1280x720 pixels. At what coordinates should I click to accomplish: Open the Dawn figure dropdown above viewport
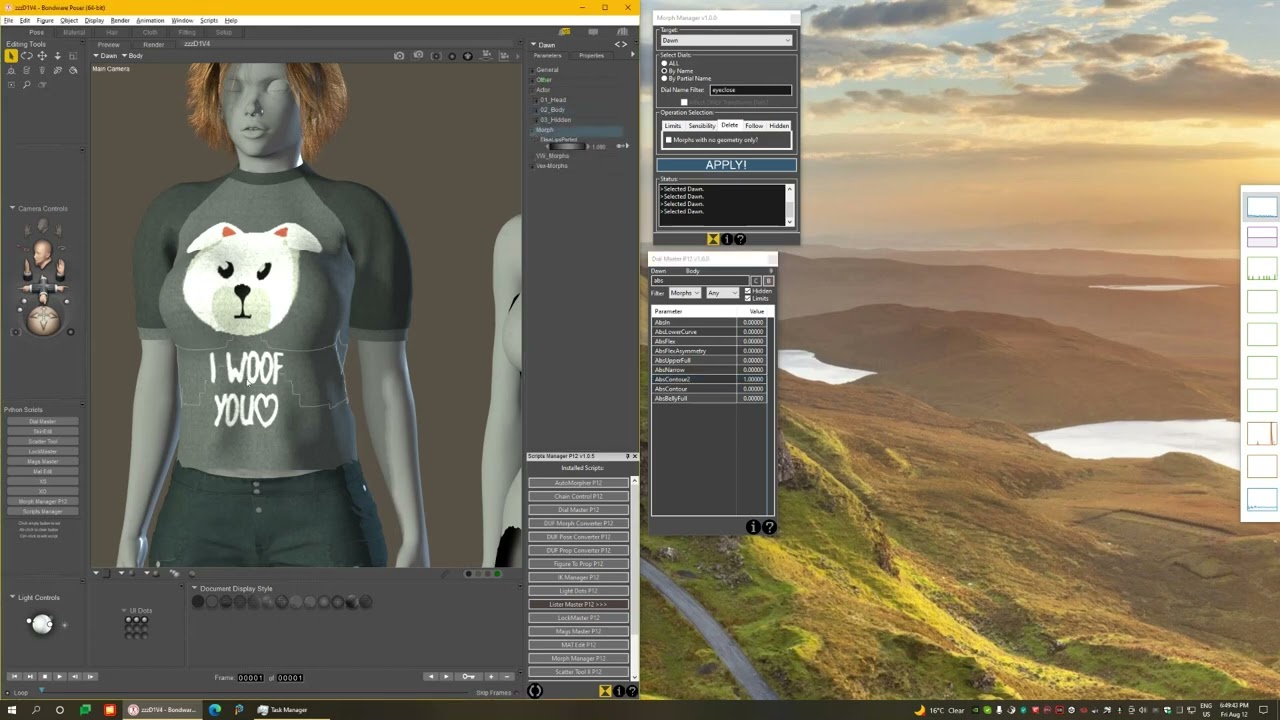pyautogui.click(x=104, y=56)
